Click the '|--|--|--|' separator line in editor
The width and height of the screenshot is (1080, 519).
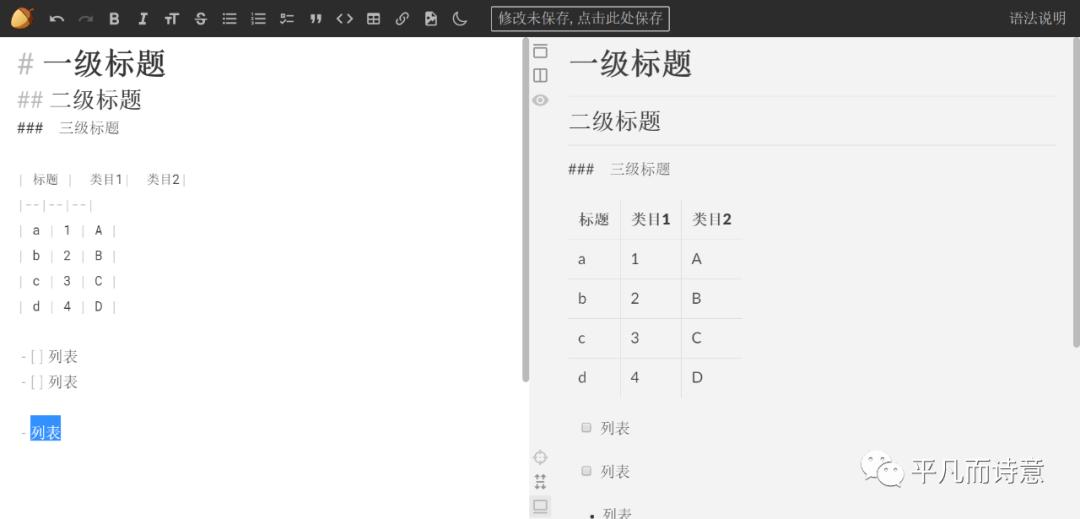[x=56, y=205]
